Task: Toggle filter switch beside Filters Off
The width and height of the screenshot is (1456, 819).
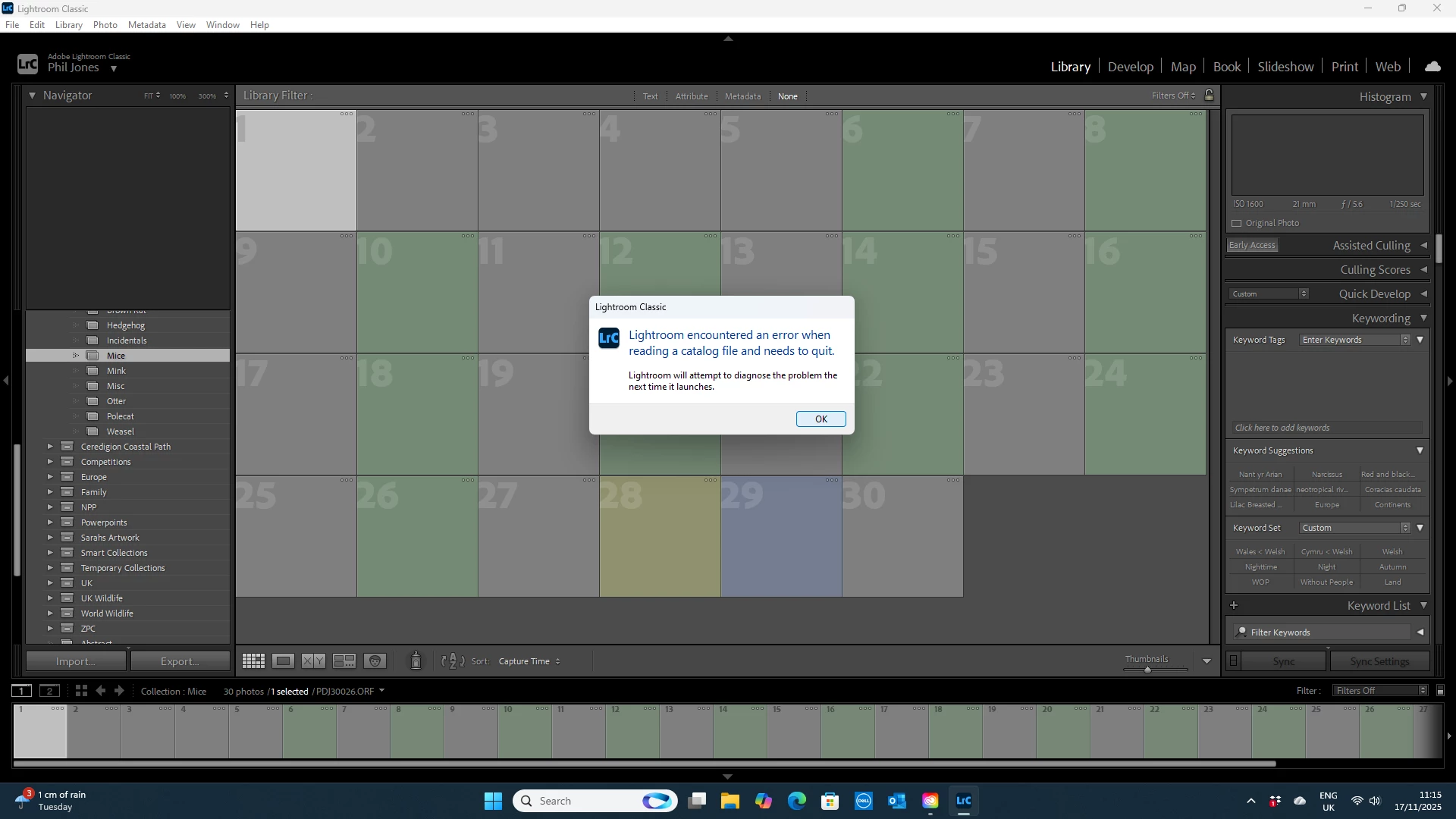Action: (x=1441, y=690)
